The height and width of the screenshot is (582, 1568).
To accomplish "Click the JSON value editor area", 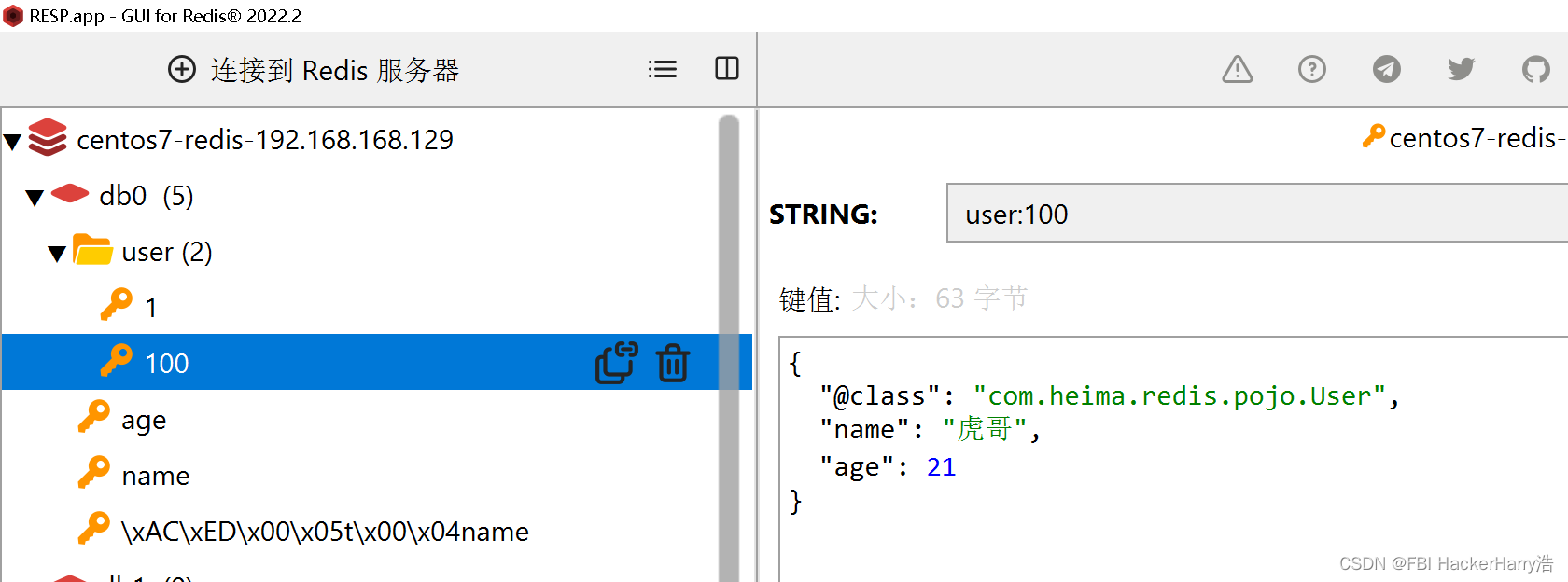I will click(1174, 459).
